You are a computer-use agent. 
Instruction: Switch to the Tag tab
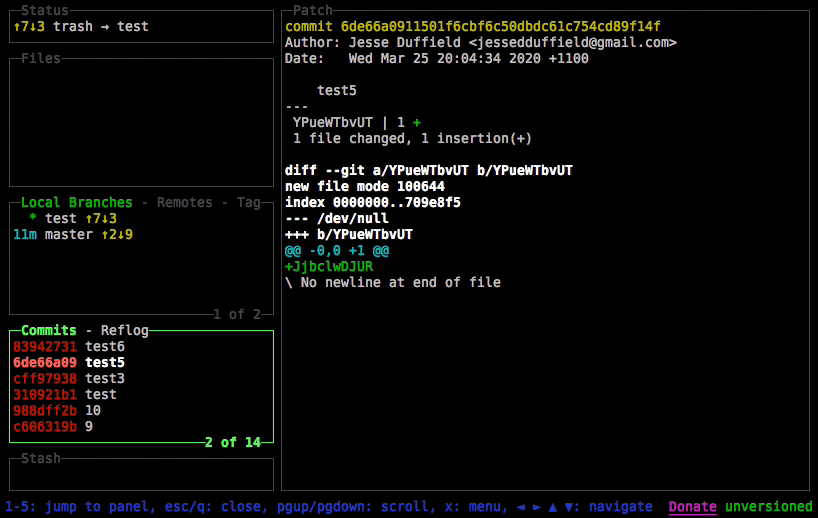248,202
